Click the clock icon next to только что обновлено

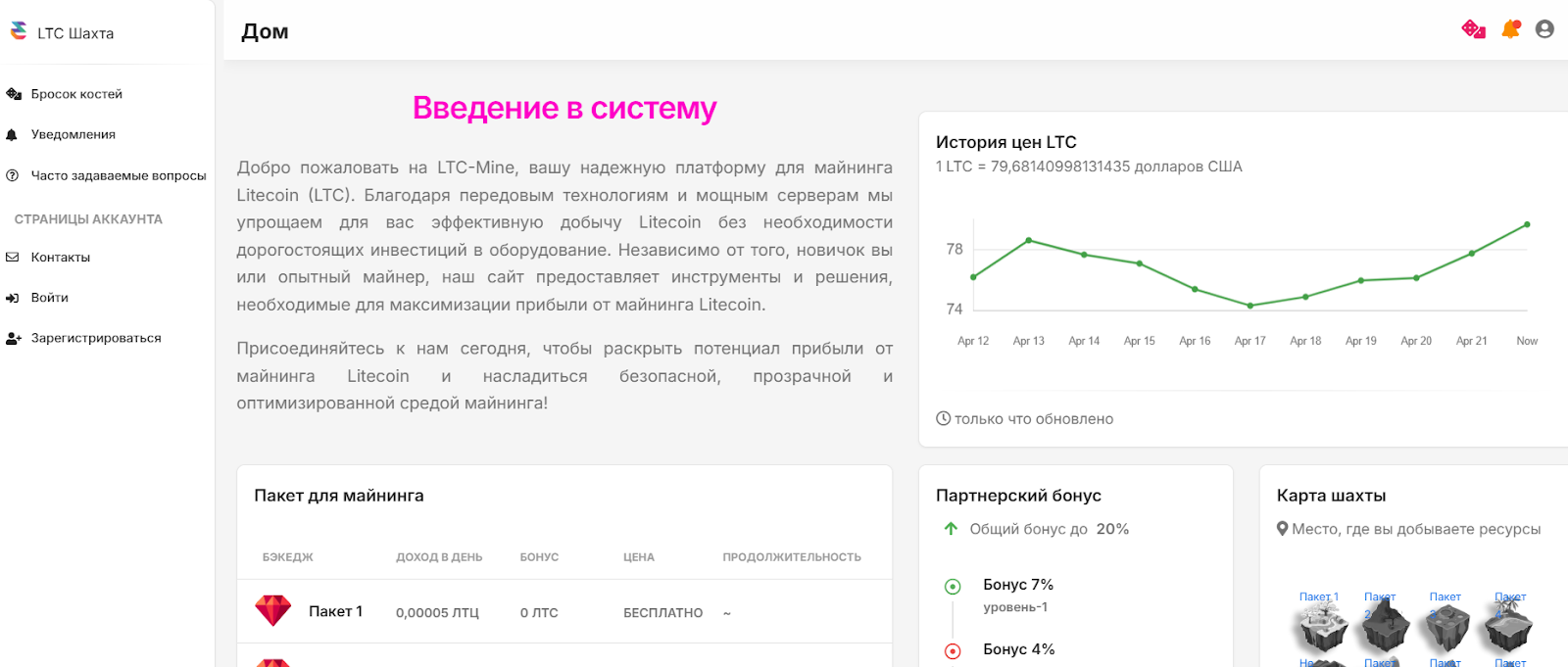click(x=943, y=418)
